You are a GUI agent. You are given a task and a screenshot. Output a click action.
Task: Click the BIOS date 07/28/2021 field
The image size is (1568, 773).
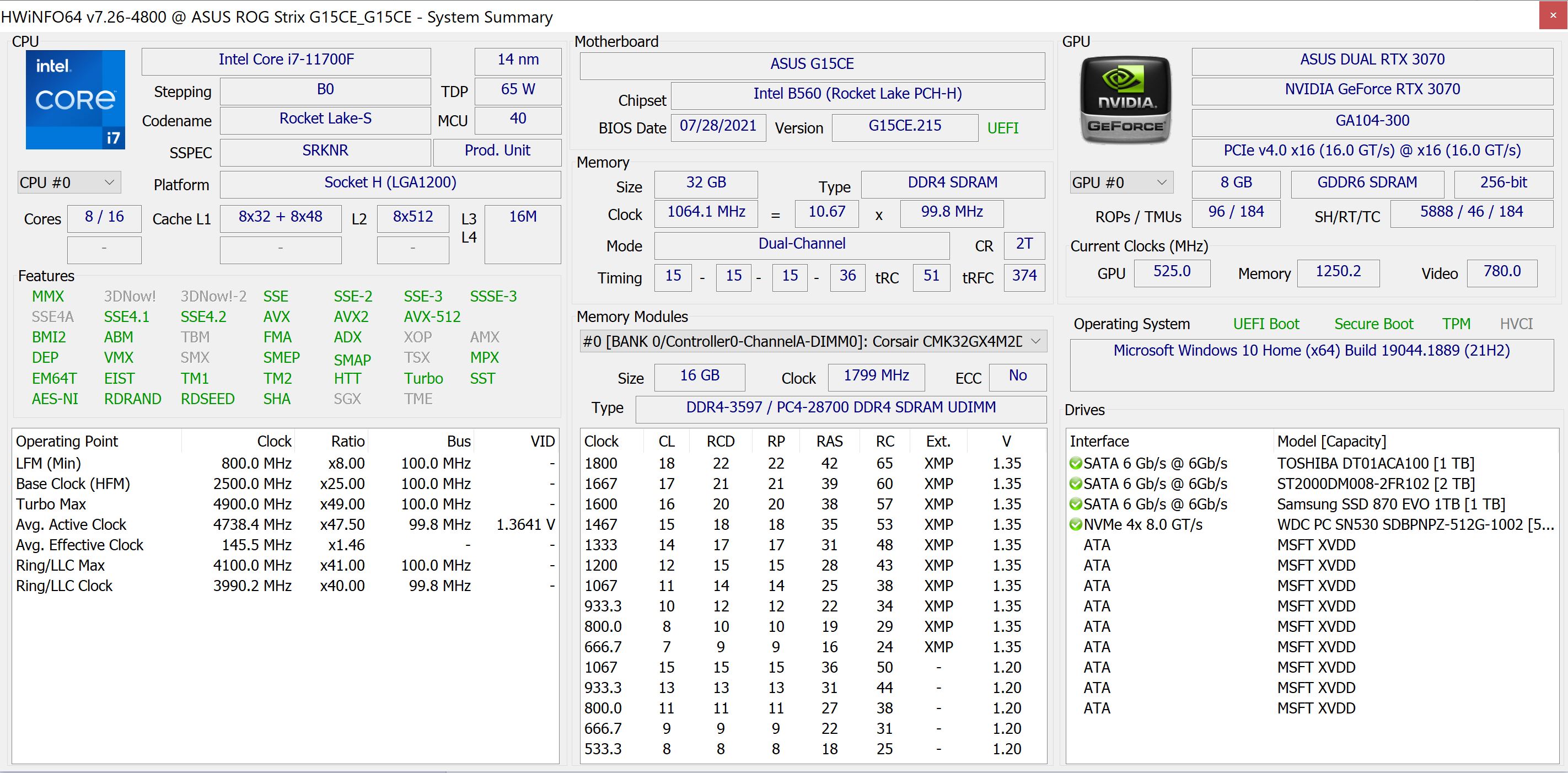[x=718, y=127]
